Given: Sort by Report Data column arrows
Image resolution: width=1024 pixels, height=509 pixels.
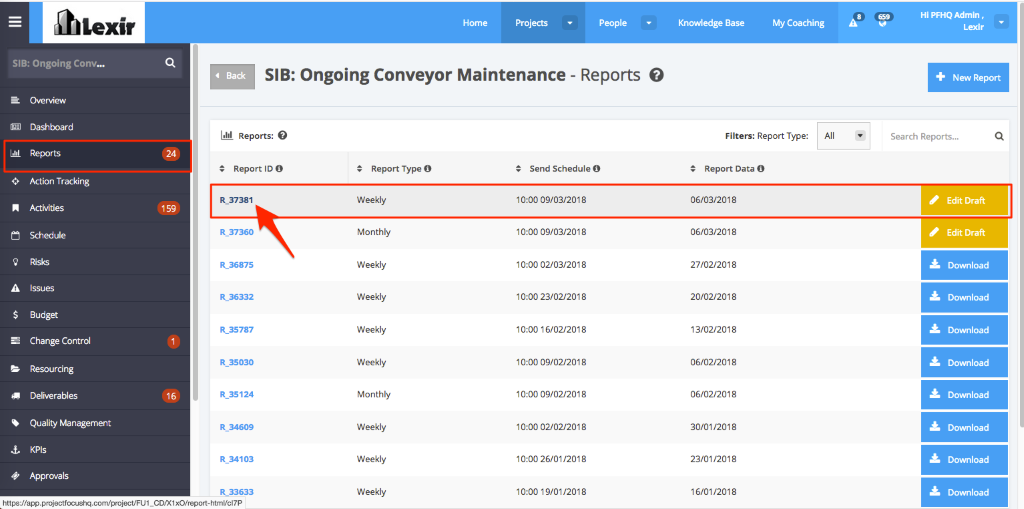Looking at the screenshot, I should [x=693, y=169].
